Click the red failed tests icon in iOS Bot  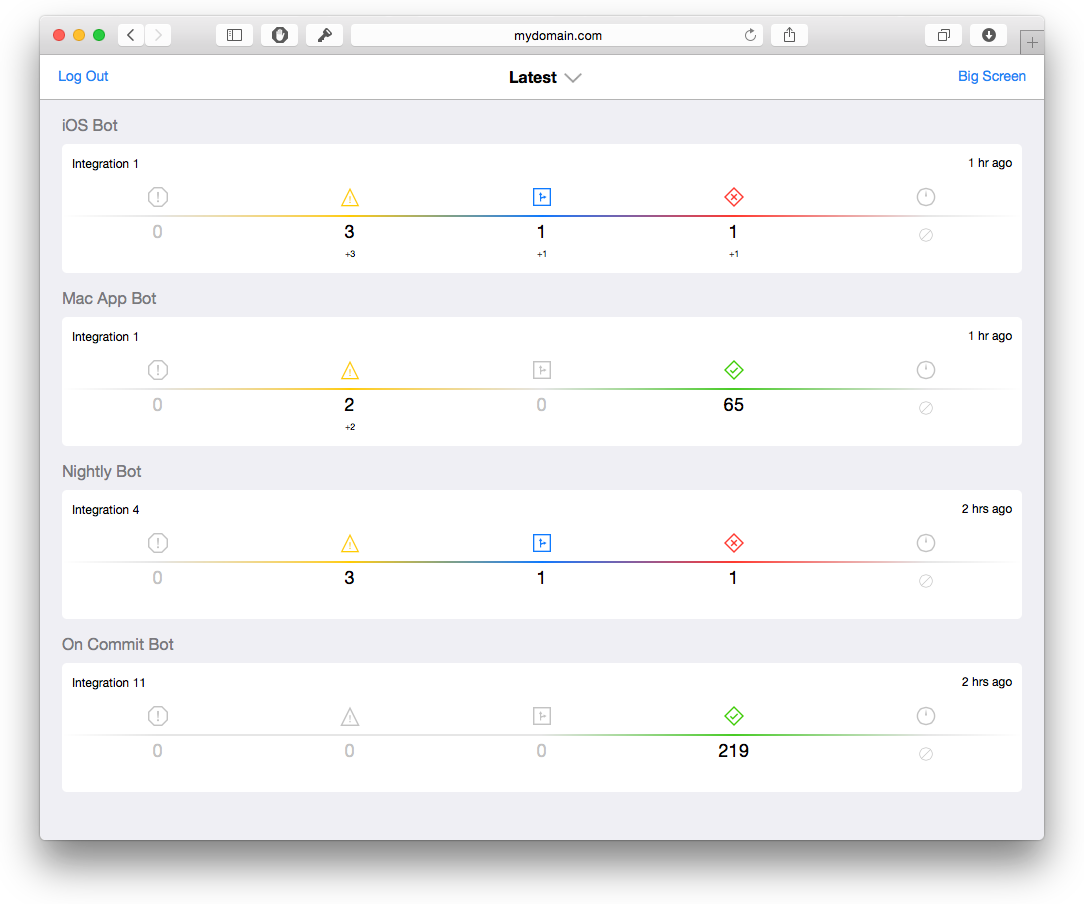733,198
